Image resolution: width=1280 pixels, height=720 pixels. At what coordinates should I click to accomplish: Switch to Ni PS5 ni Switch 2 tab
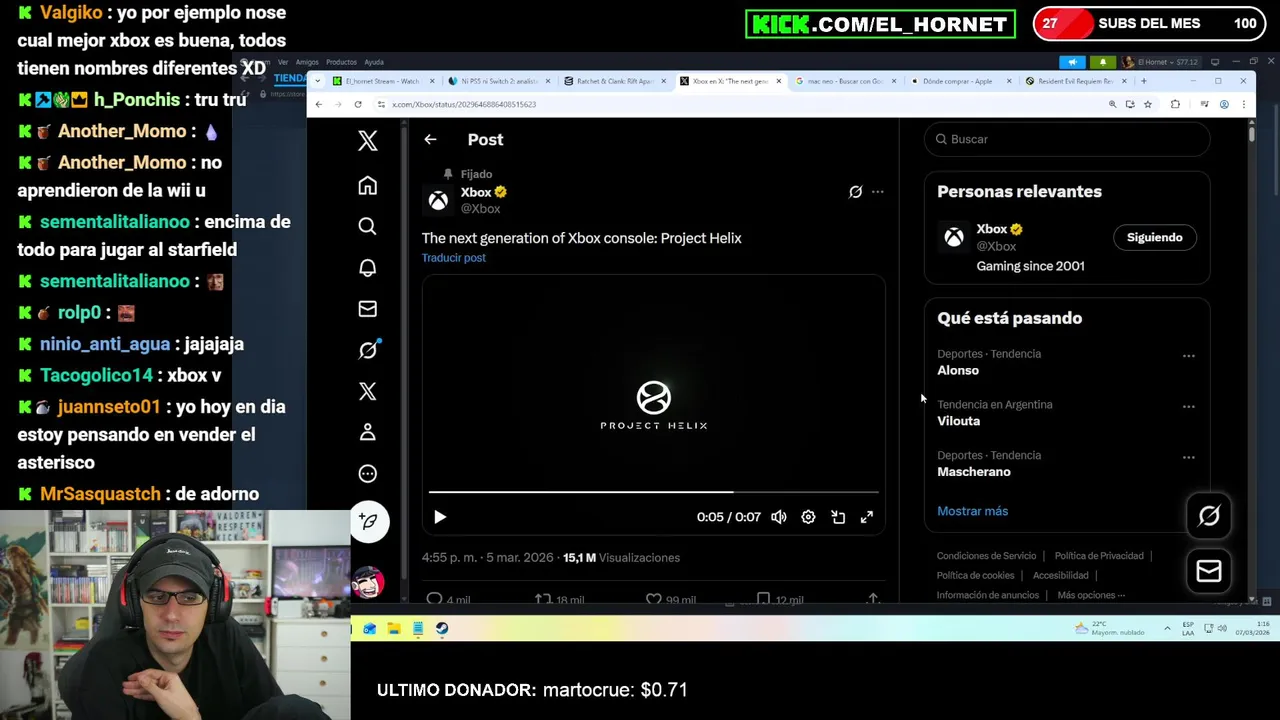tap(499, 81)
